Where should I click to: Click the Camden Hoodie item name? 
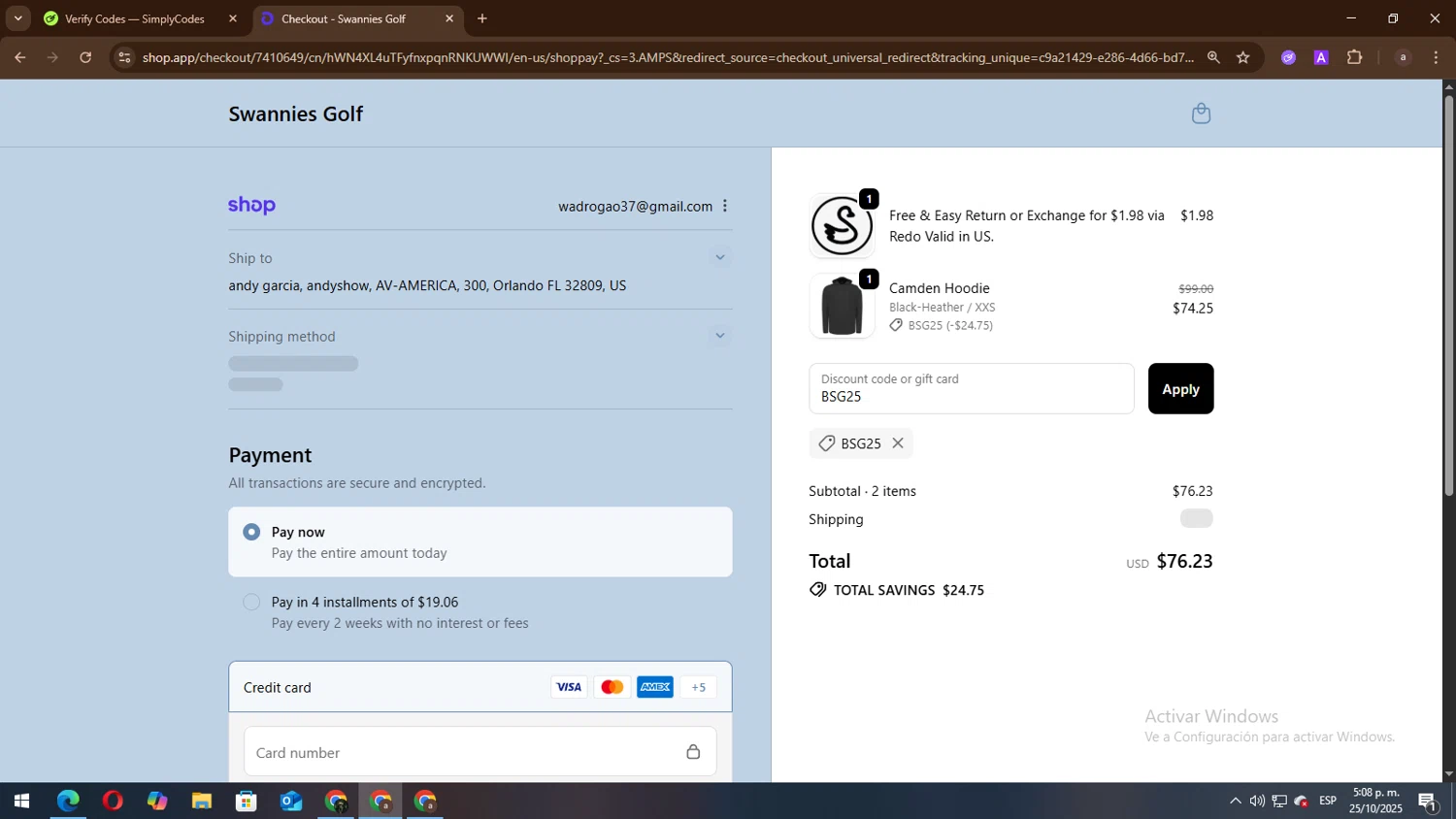940,288
